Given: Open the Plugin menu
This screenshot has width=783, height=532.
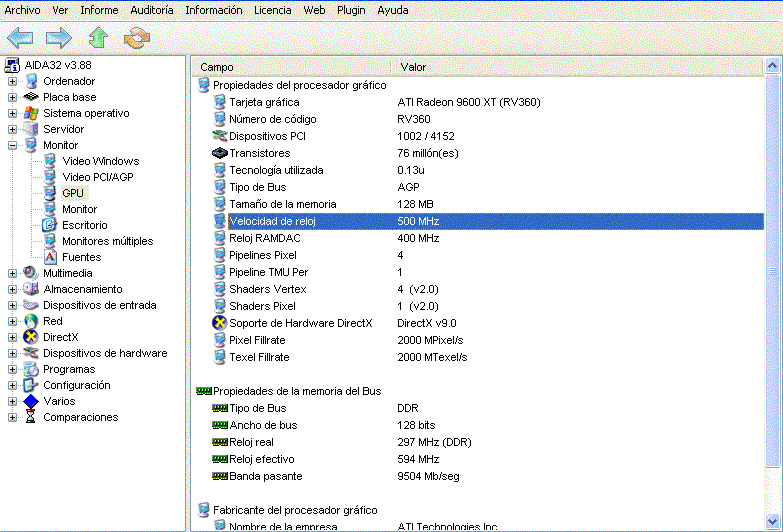Looking at the screenshot, I should pyautogui.click(x=351, y=10).
